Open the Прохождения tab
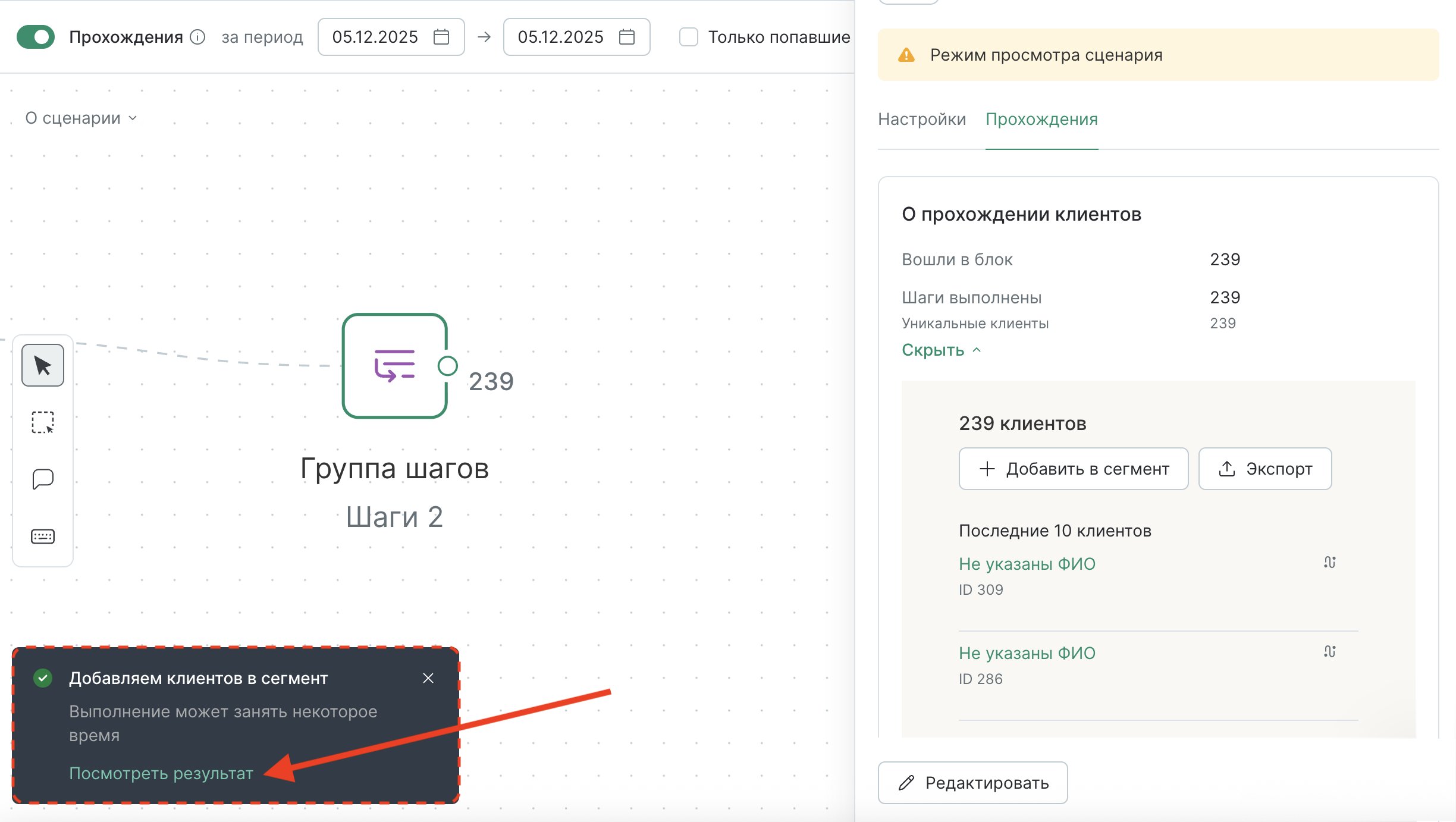Screen dimensions: 1456x822 click(1041, 120)
